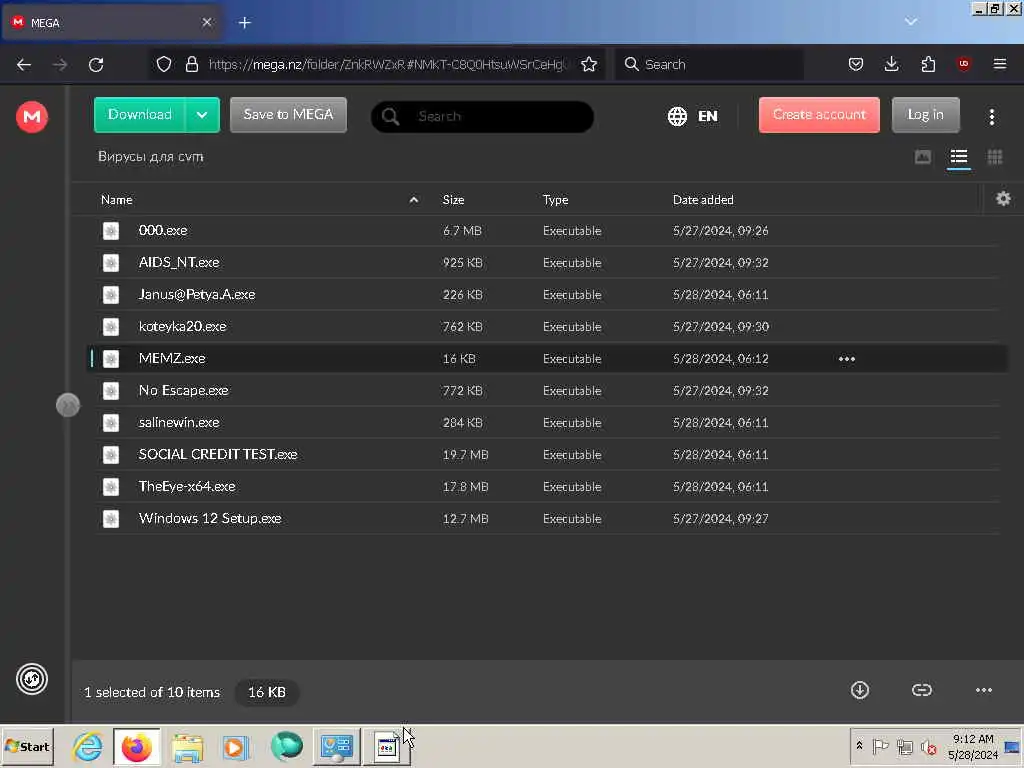Sort by Name column
Image resolution: width=1024 pixels, height=768 pixels.
[x=117, y=200]
